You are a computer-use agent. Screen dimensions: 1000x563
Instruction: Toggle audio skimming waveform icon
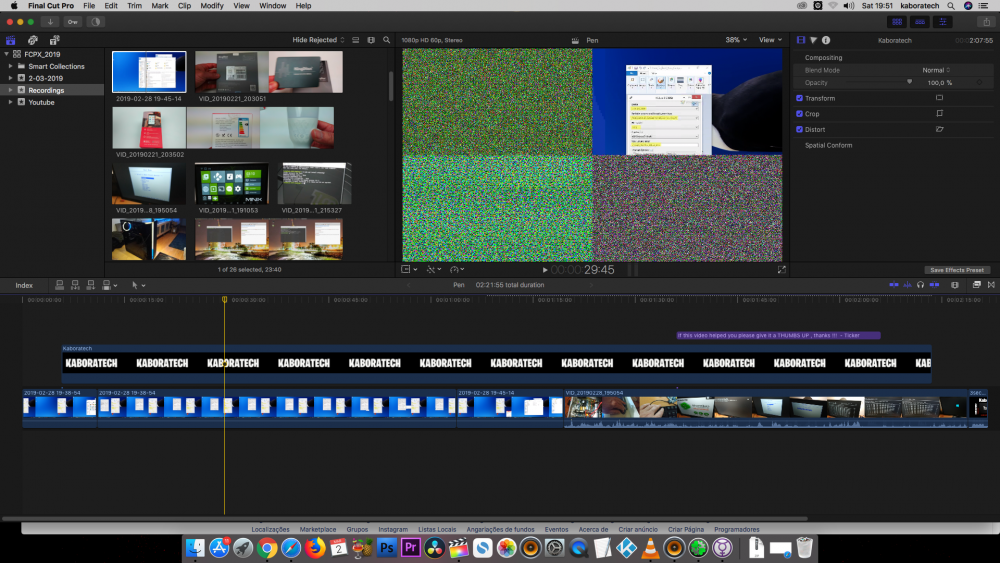point(908,285)
